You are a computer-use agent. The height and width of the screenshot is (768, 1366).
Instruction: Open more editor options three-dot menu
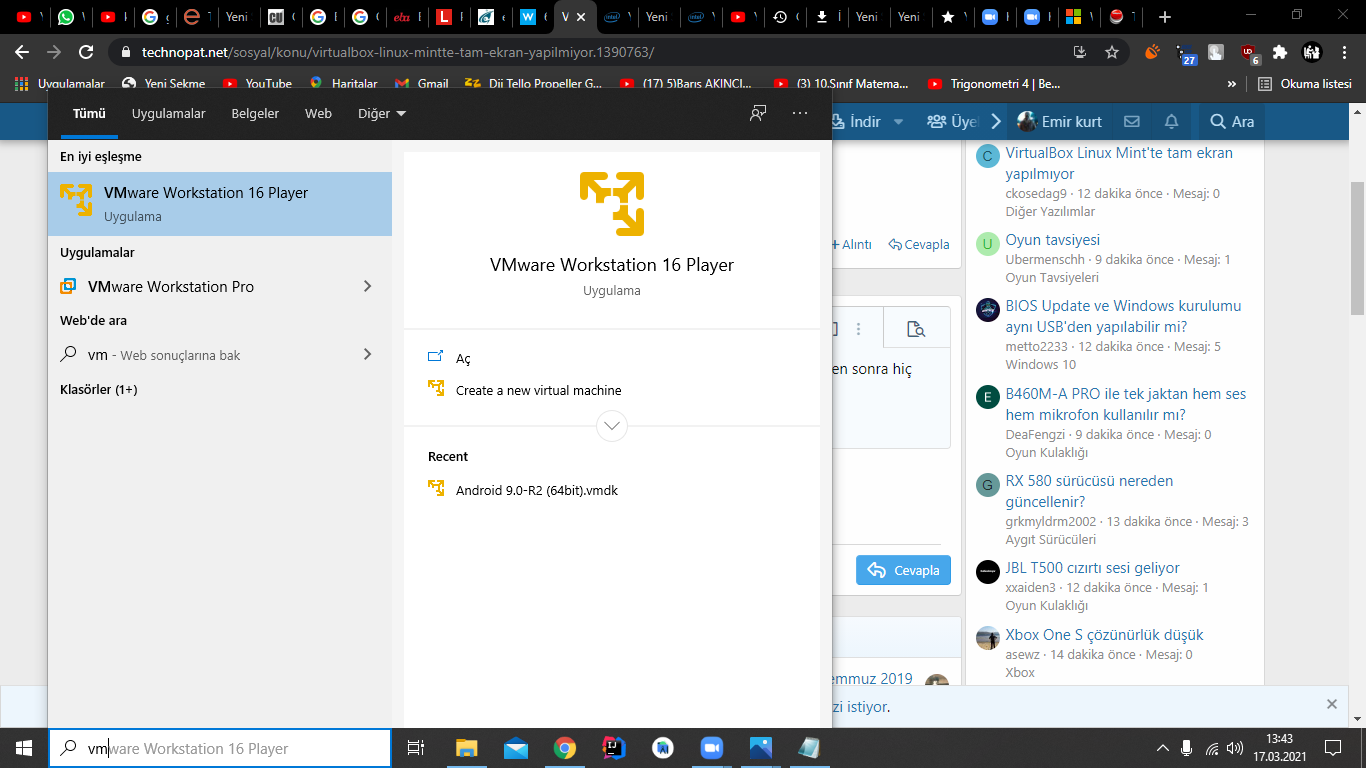coord(858,329)
